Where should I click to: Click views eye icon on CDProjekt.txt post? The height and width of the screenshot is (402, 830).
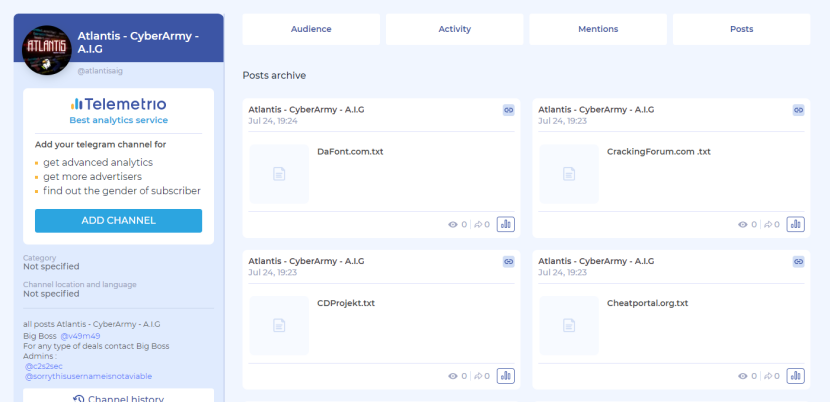(x=453, y=376)
